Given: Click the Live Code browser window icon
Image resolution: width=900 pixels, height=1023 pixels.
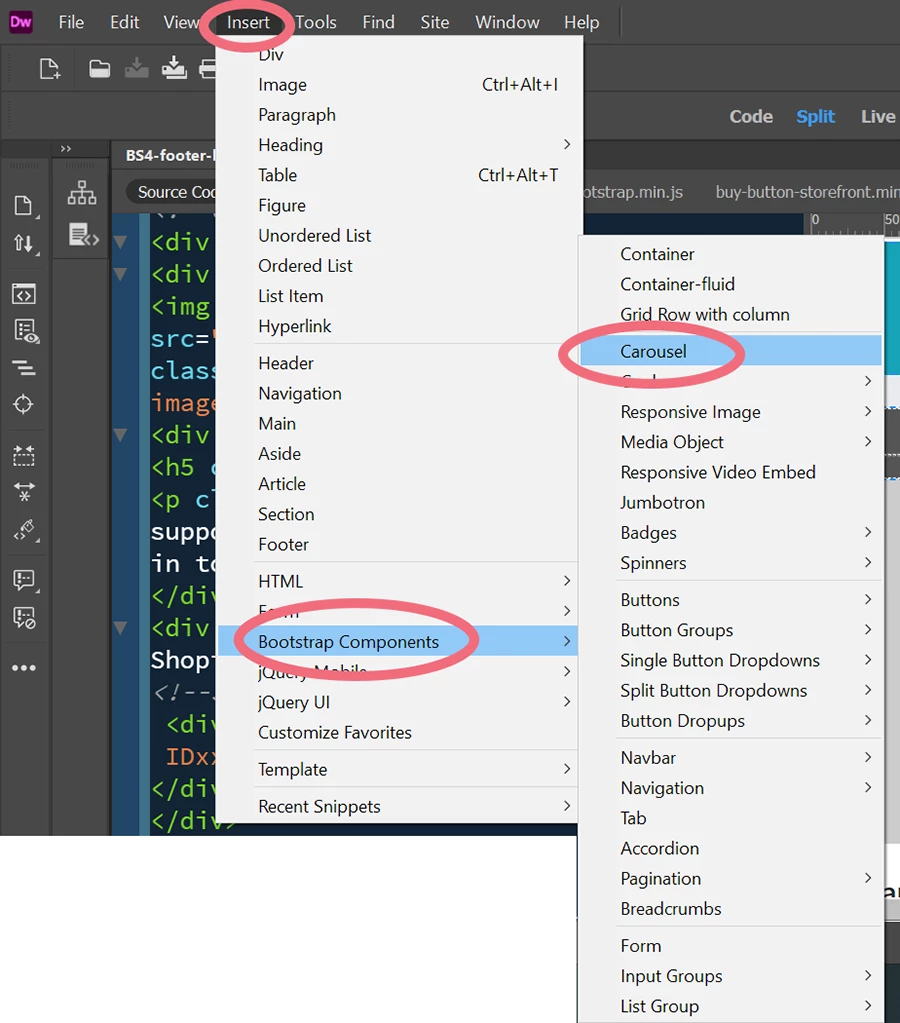Looking at the screenshot, I should (24, 294).
